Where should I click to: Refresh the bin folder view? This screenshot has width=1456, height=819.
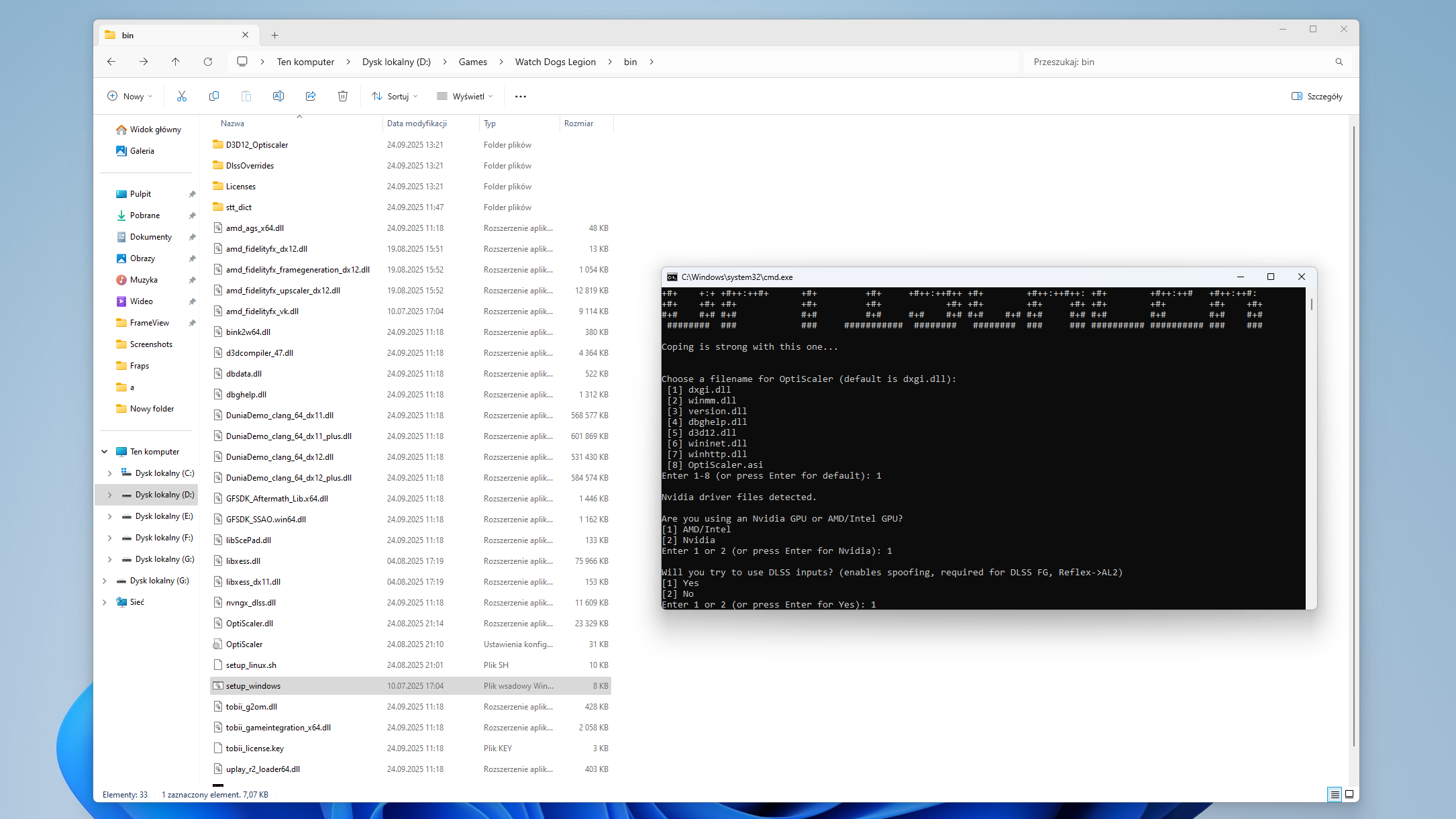coord(208,62)
